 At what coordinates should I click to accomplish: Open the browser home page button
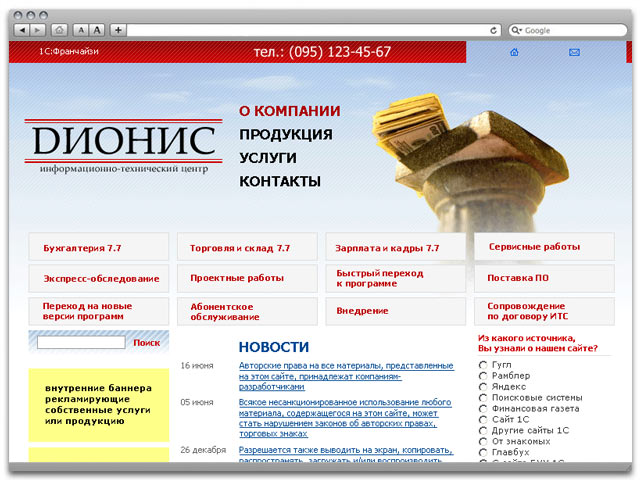[x=59, y=30]
